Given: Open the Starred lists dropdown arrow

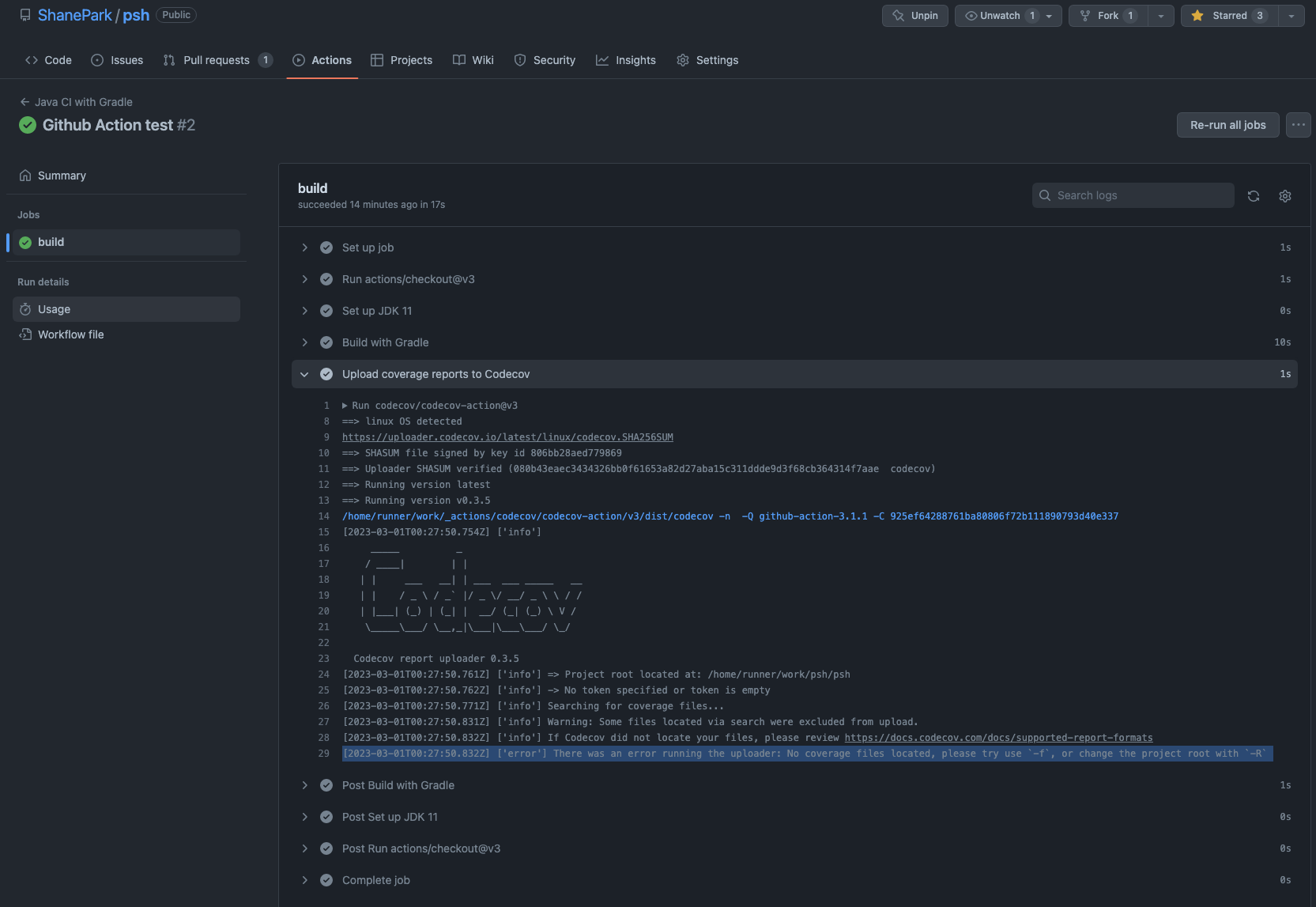Looking at the screenshot, I should pos(1291,16).
